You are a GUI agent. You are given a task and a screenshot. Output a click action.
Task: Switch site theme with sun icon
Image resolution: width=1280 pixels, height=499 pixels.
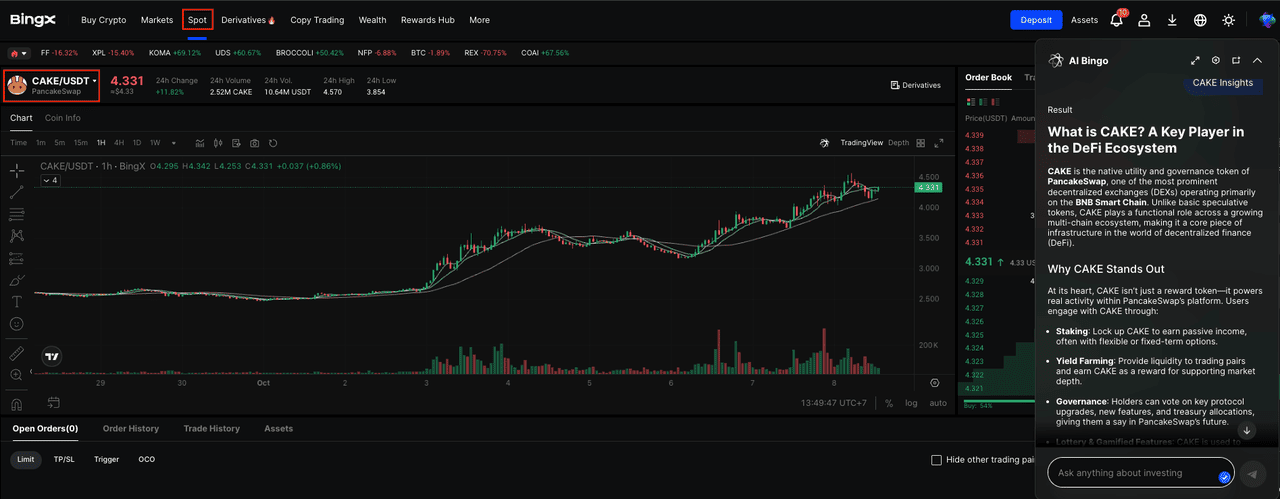[x=1228, y=20]
